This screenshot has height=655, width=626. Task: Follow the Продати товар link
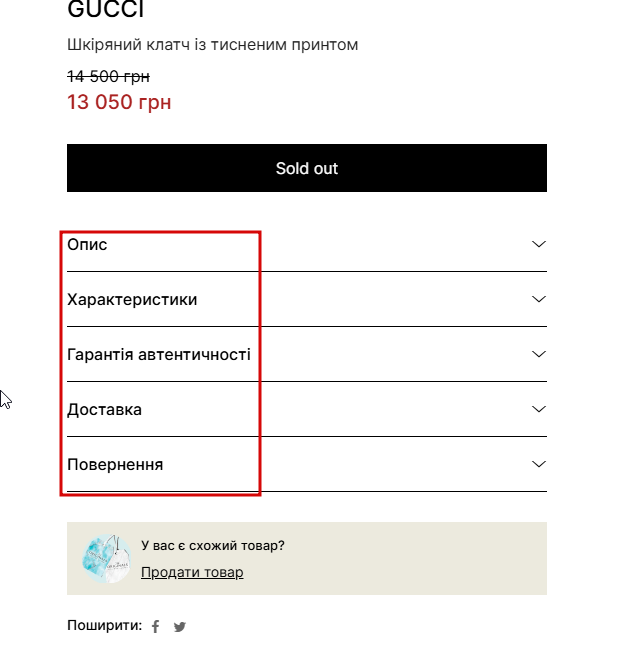(x=192, y=572)
